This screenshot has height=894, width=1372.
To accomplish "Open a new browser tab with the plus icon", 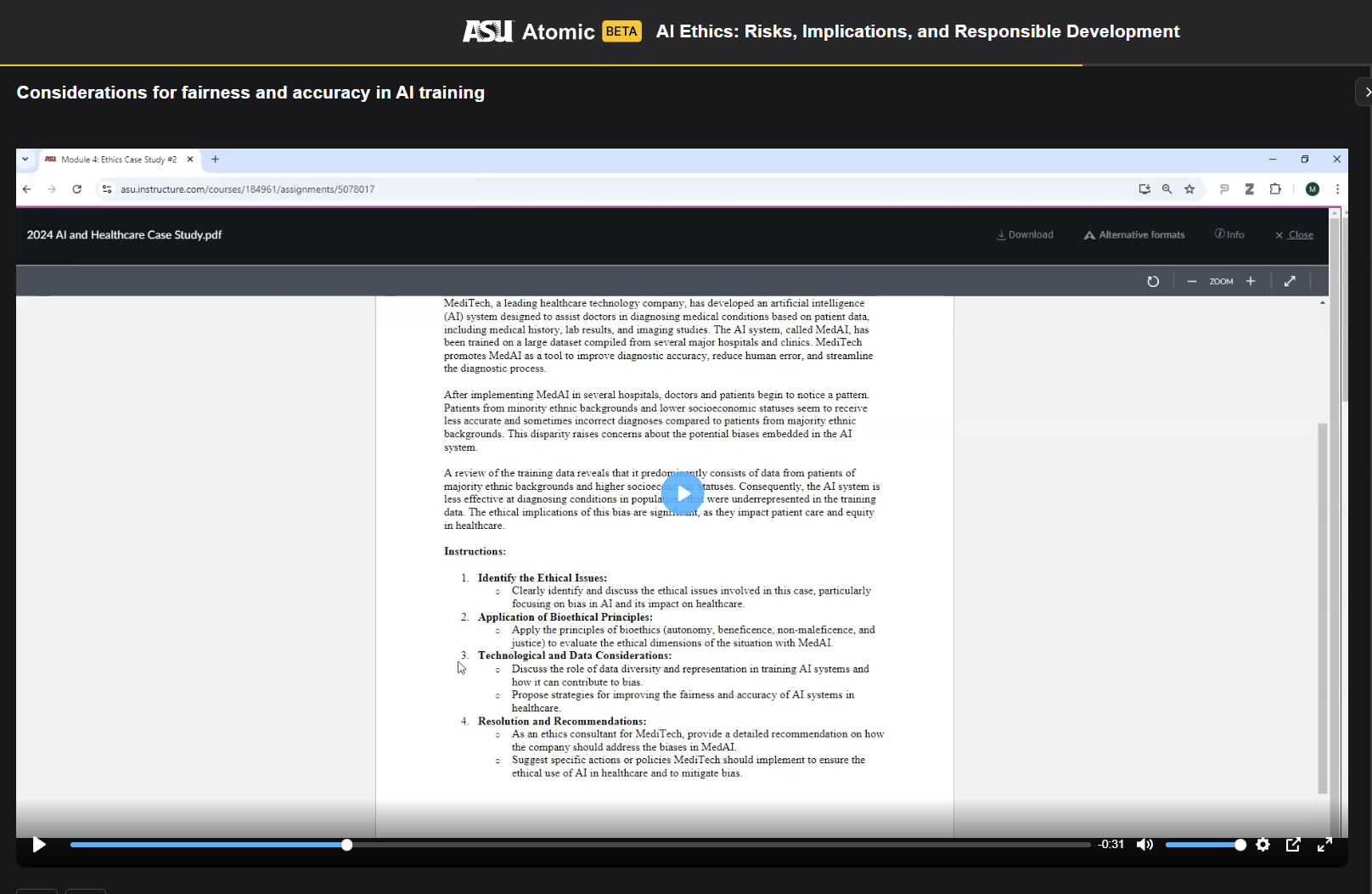I will (216, 160).
